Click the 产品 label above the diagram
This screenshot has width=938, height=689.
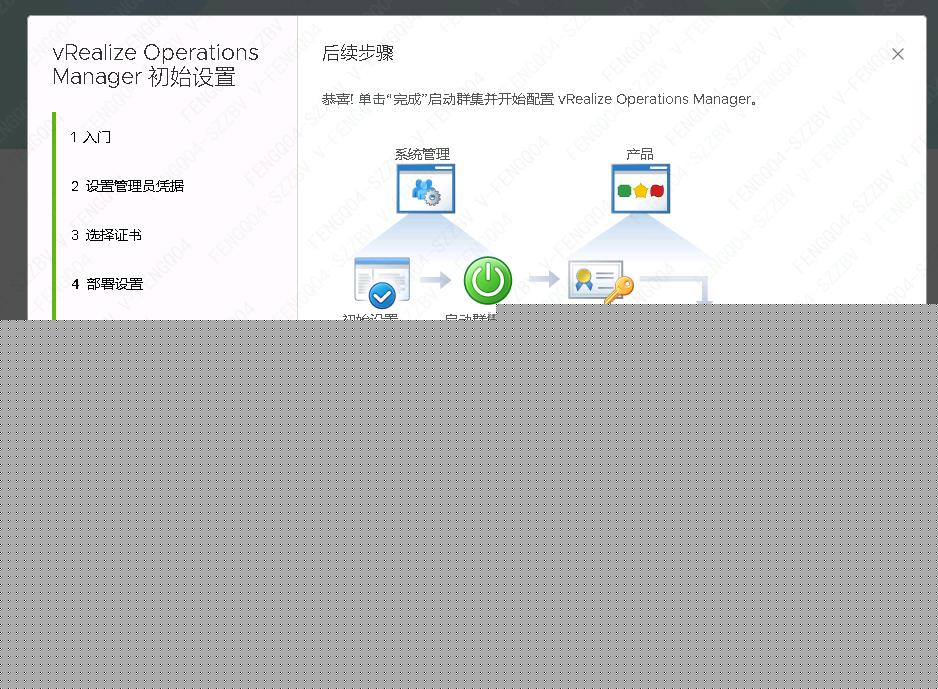(639, 154)
